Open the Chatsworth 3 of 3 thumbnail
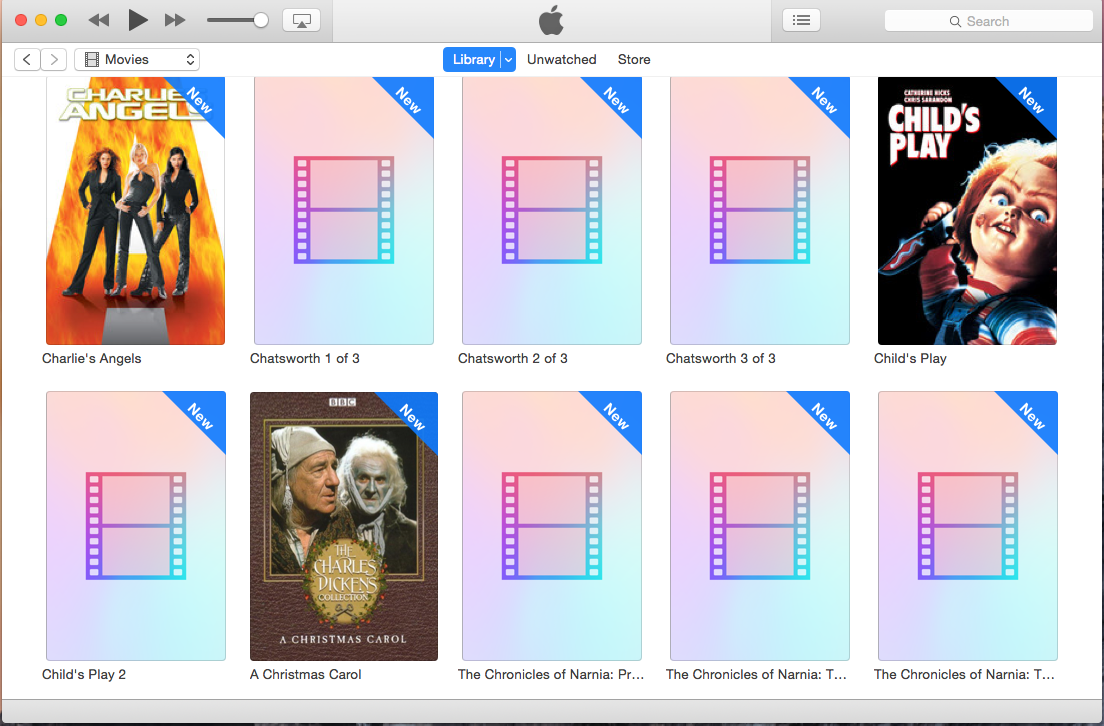 pyautogui.click(x=760, y=211)
